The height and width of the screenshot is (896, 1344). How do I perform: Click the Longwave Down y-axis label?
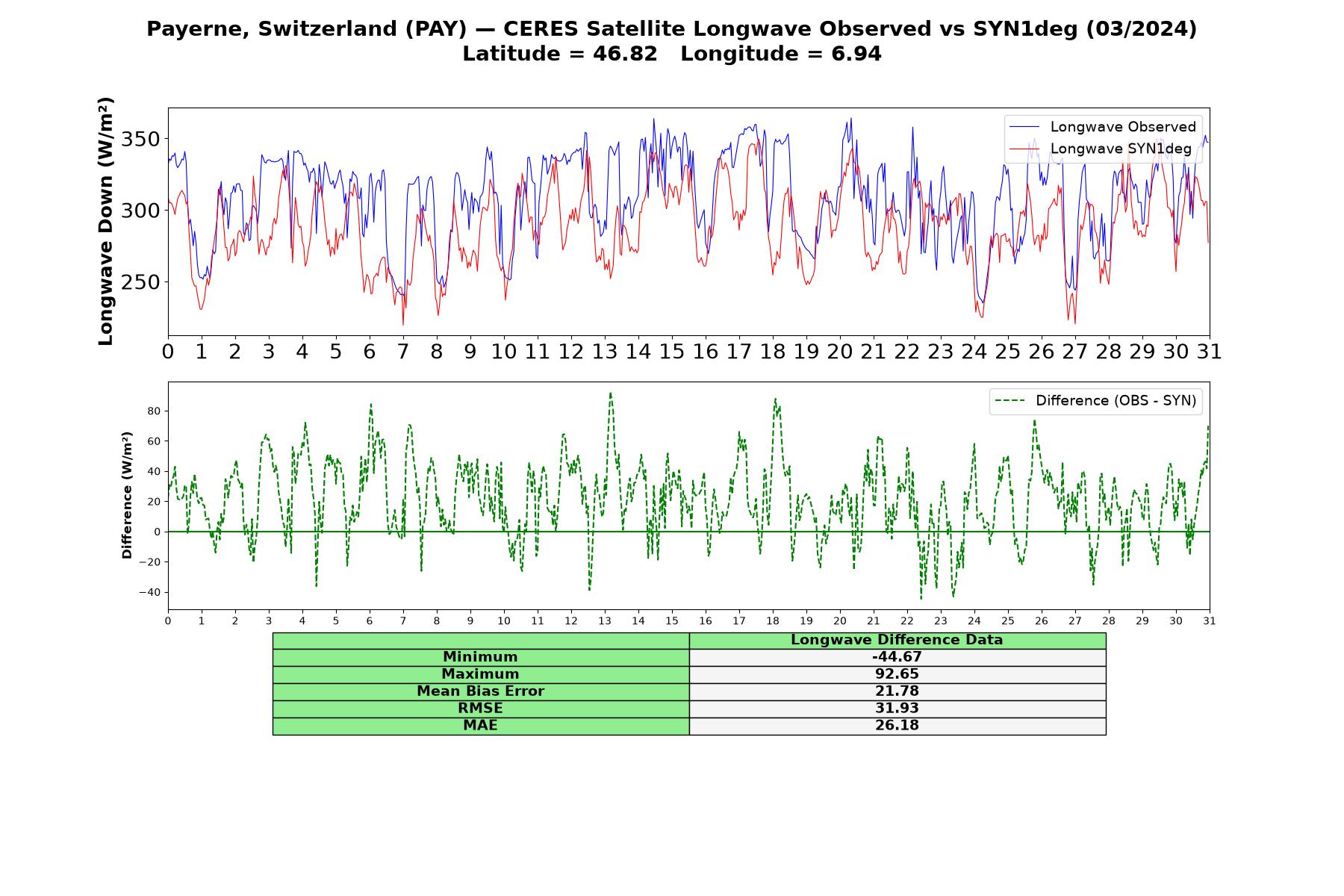click(106, 222)
